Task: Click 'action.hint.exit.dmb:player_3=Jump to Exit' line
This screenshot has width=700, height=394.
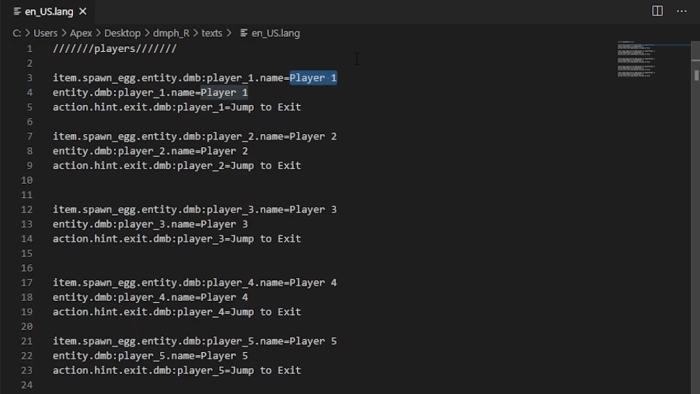Action: click(177, 239)
